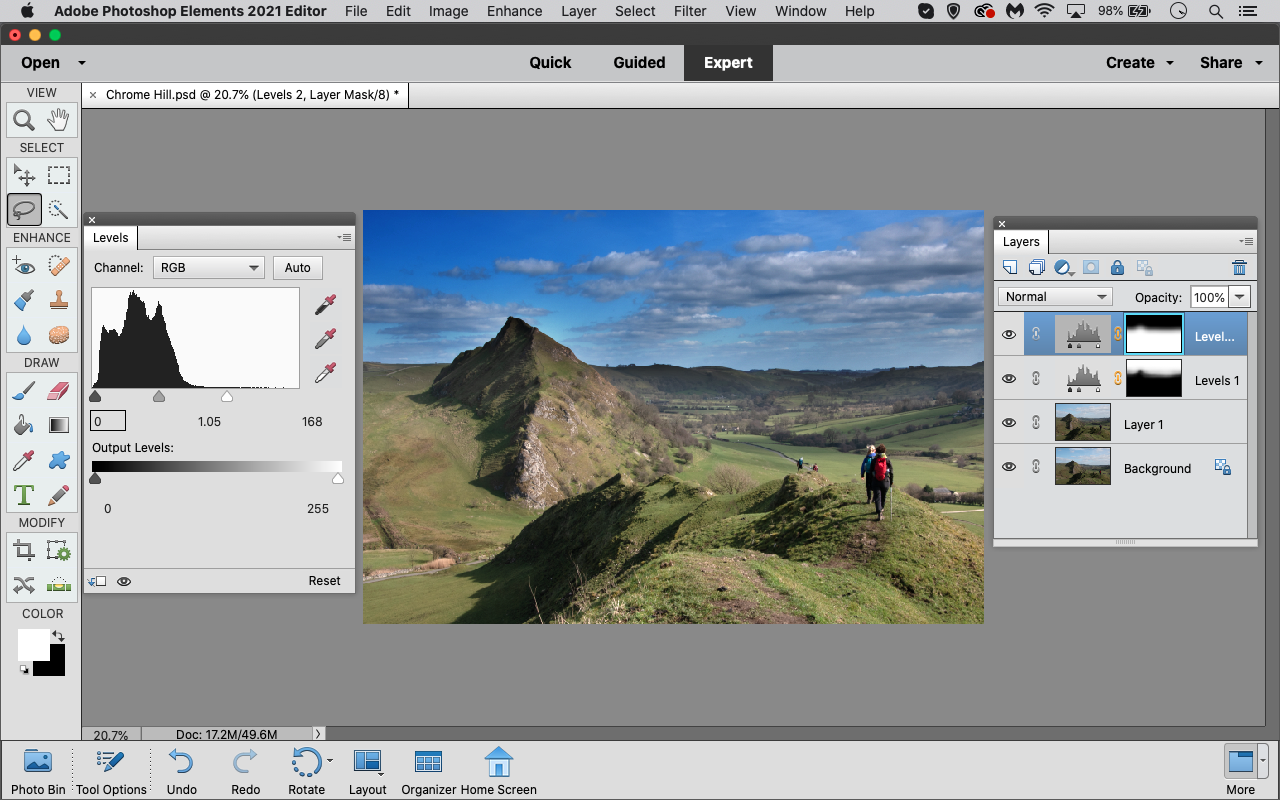Open fill or adjustment layer dropdown
This screenshot has width=1280, height=800.
pyautogui.click(x=1064, y=268)
